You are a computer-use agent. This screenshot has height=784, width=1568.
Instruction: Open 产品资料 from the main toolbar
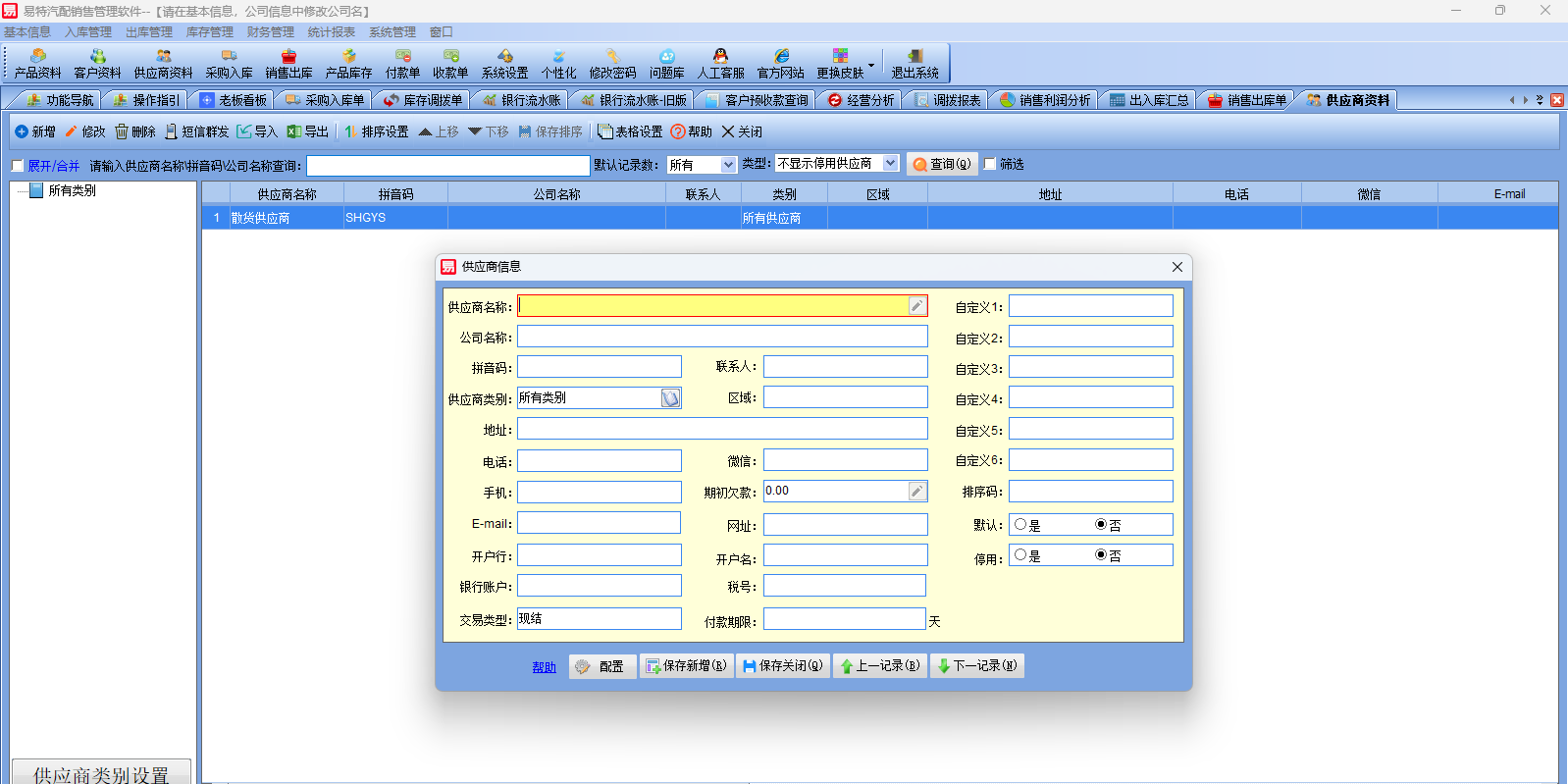pyautogui.click(x=37, y=64)
